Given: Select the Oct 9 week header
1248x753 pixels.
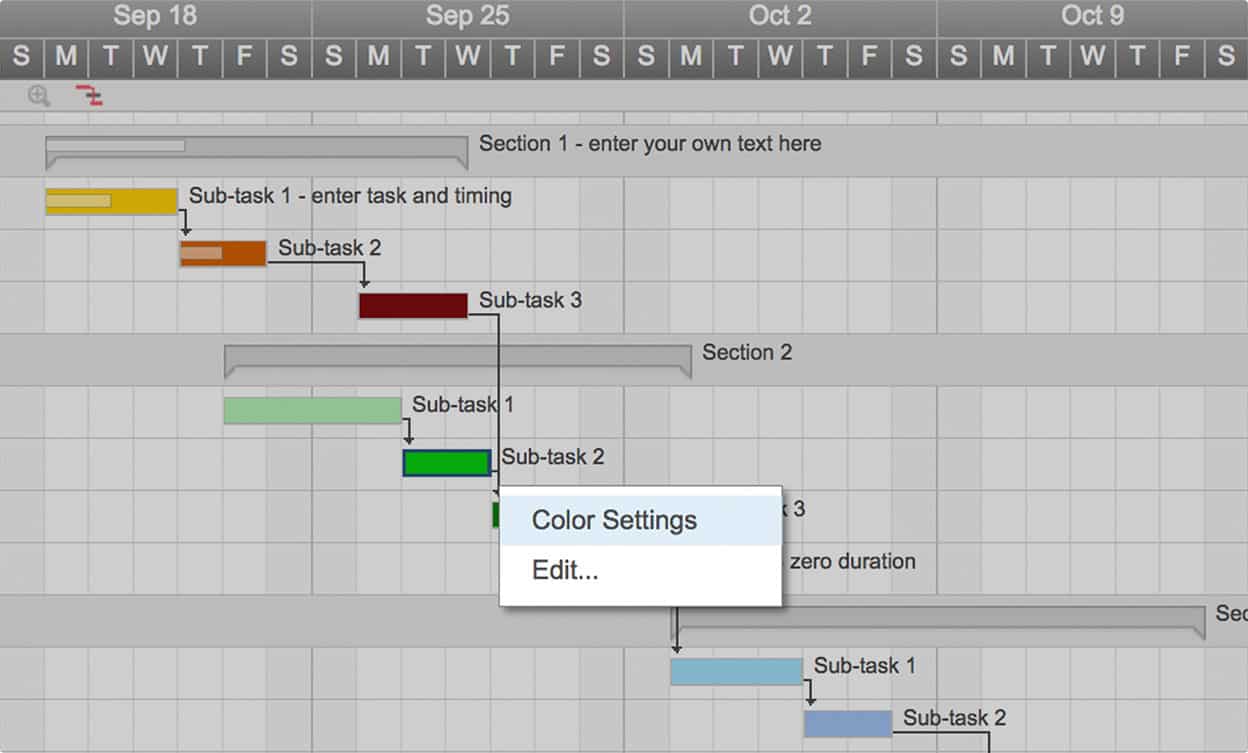Looking at the screenshot, I should pos(1092,16).
